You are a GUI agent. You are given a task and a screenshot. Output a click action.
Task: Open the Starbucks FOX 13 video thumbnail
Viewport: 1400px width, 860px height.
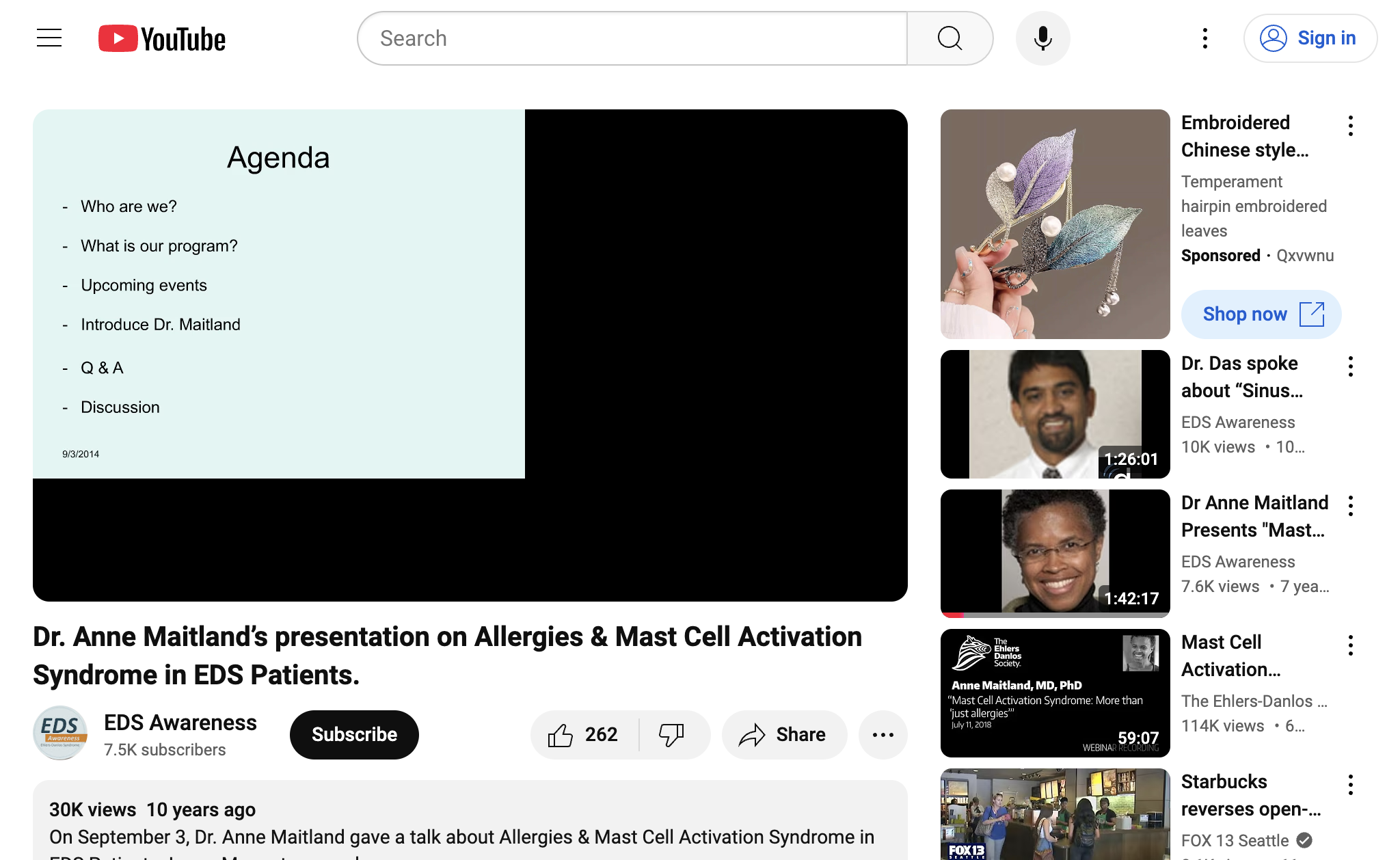[1055, 814]
